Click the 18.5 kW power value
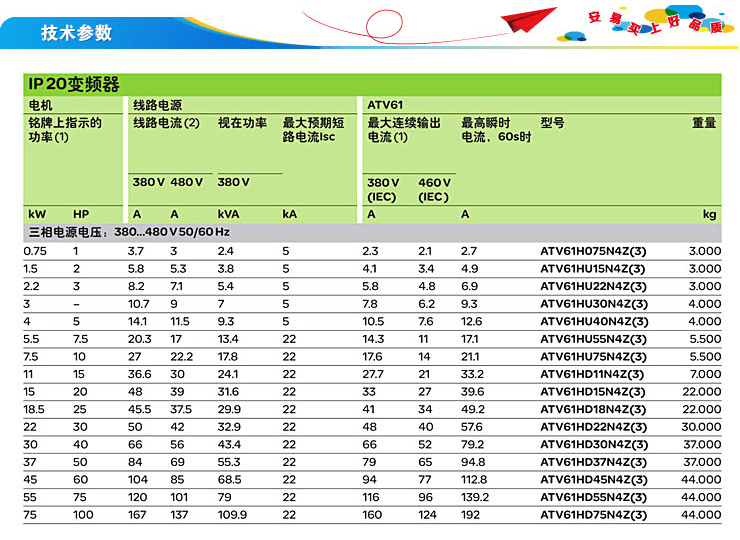740x540 pixels. click(34, 409)
